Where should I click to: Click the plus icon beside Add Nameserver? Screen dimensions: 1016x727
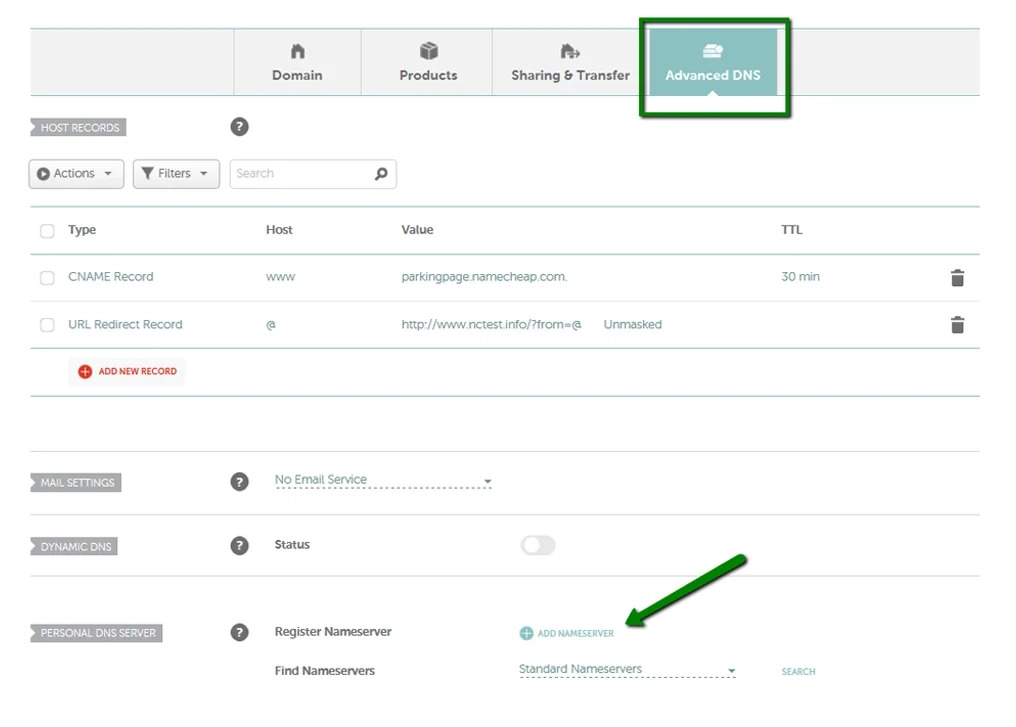click(525, 632)
